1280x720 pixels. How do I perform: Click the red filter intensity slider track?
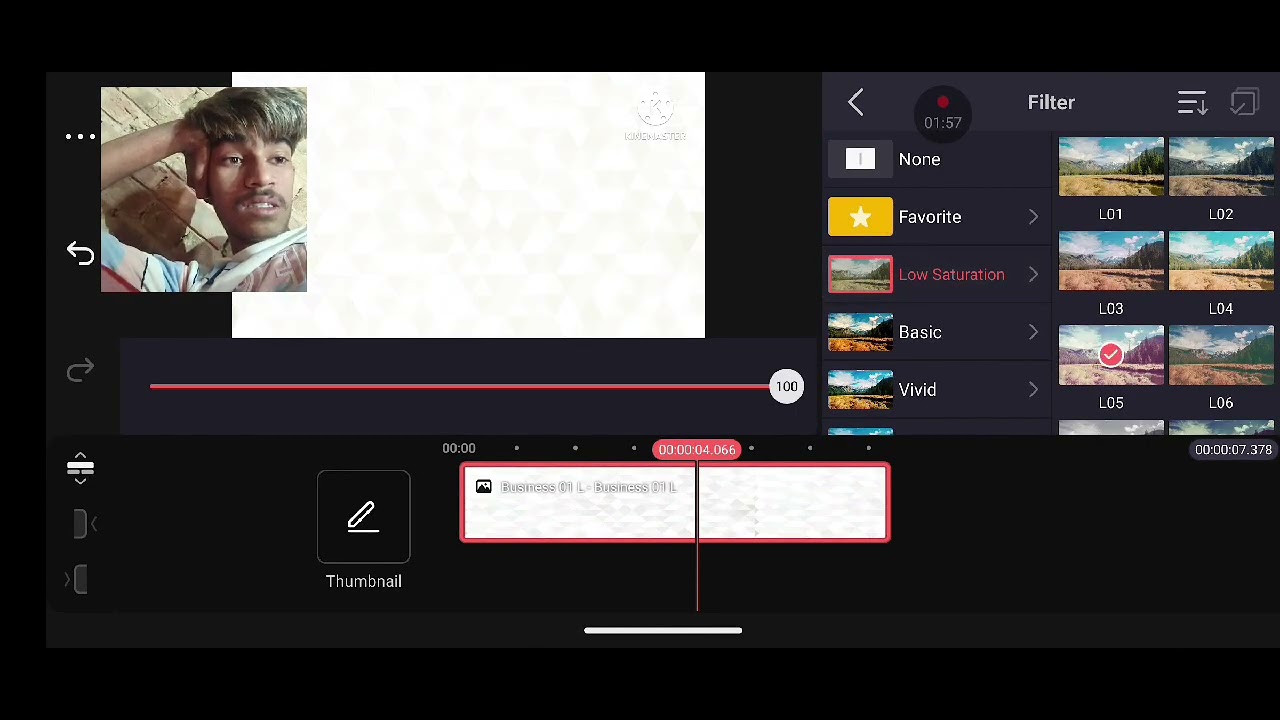click(x=460, y=386)
